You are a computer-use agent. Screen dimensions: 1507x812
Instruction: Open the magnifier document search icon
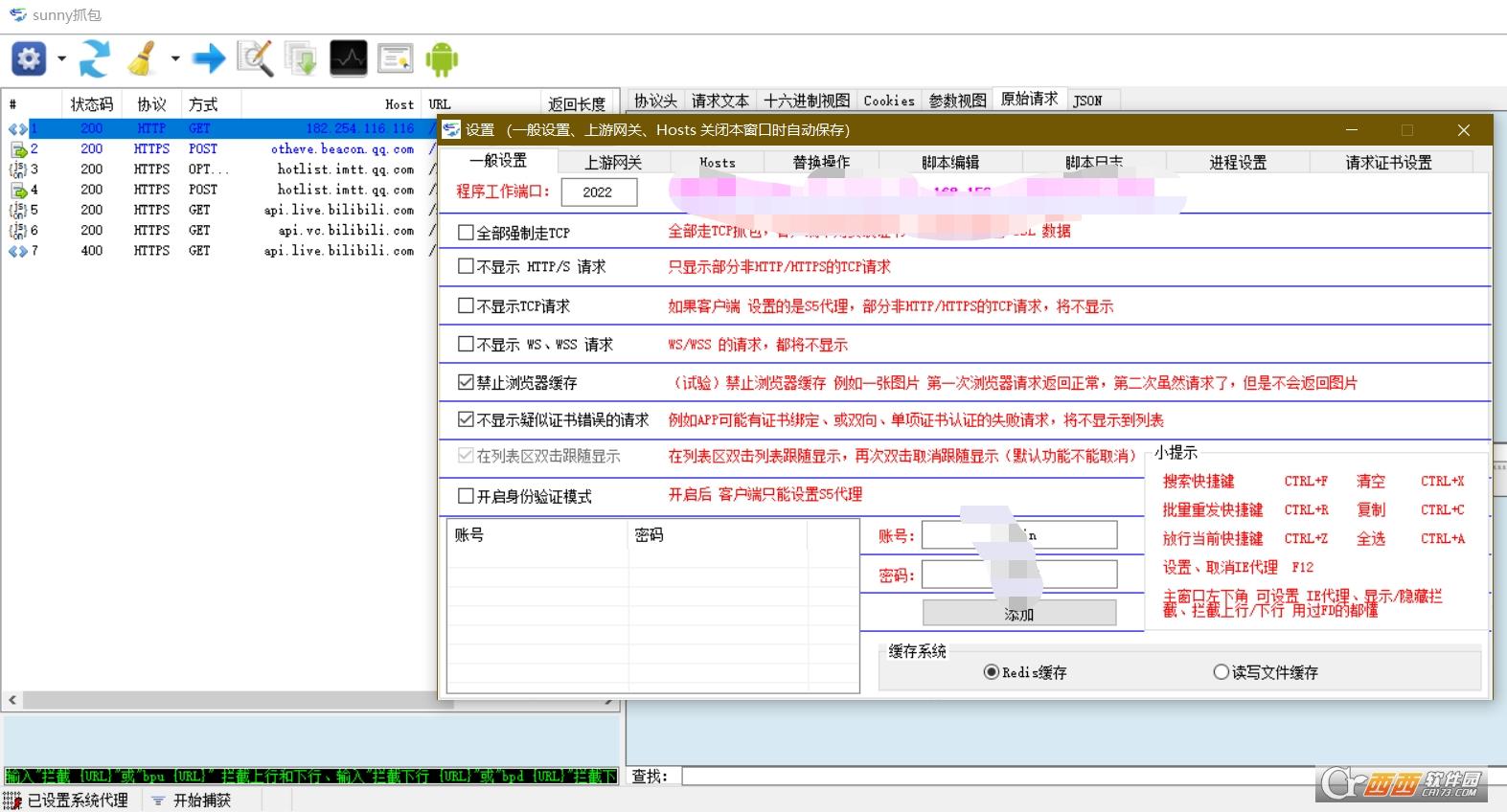click(x=255, y=59)
